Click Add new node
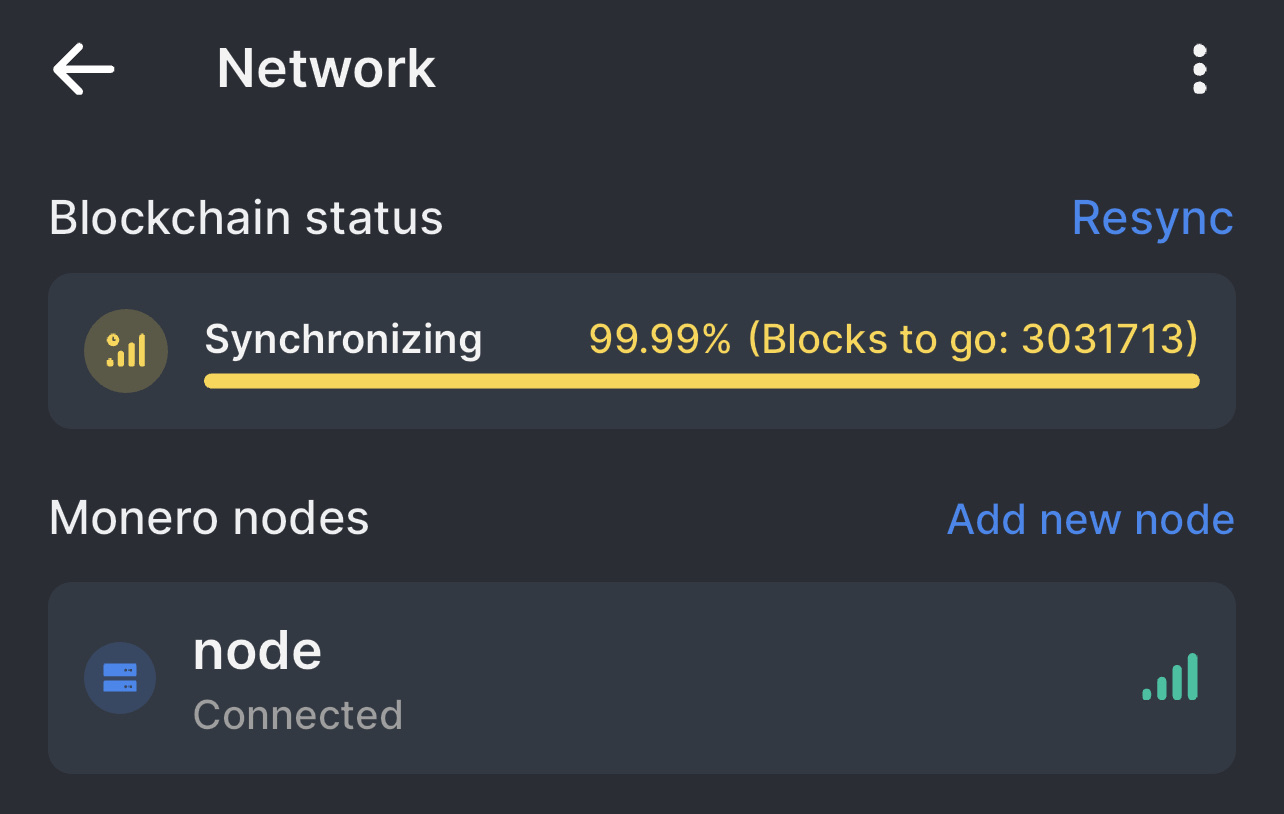1284x814 pixels. pyautogui.click(x=1090, y=519)
